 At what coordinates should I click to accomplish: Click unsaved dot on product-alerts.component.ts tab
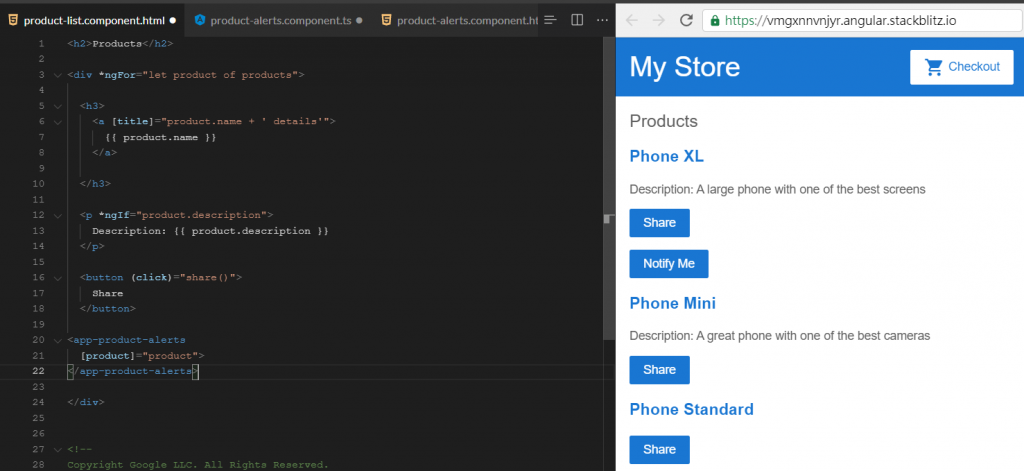(x=359, y=20)
